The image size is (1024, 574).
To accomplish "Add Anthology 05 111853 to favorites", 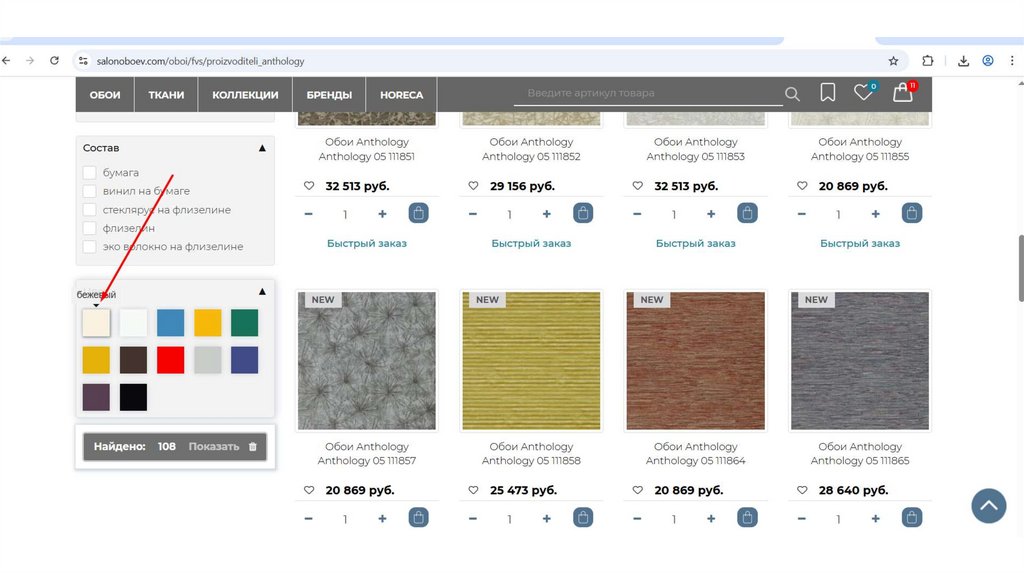I will click(x=638, y=186).
